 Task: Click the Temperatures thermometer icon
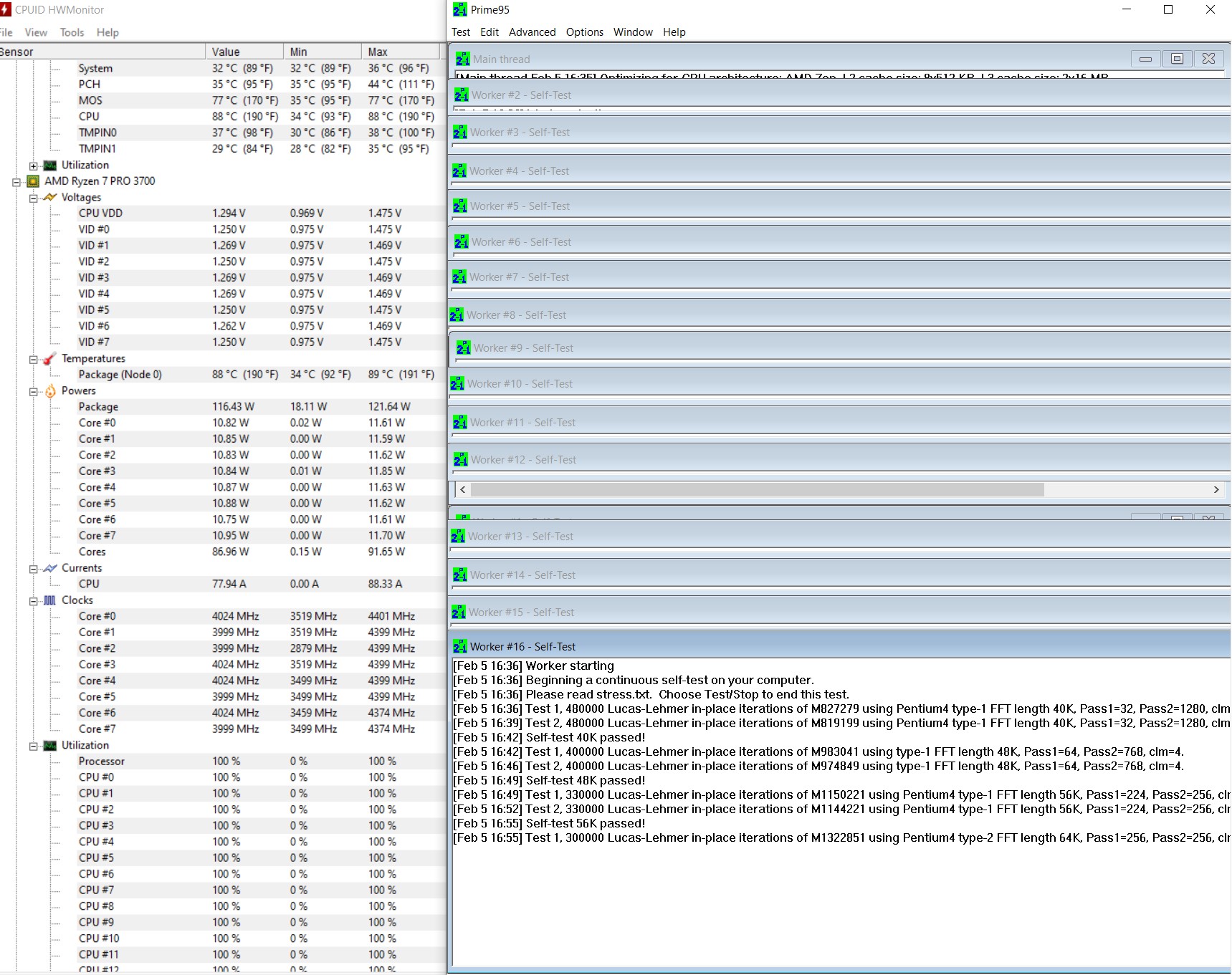click(x=50, y=358)
